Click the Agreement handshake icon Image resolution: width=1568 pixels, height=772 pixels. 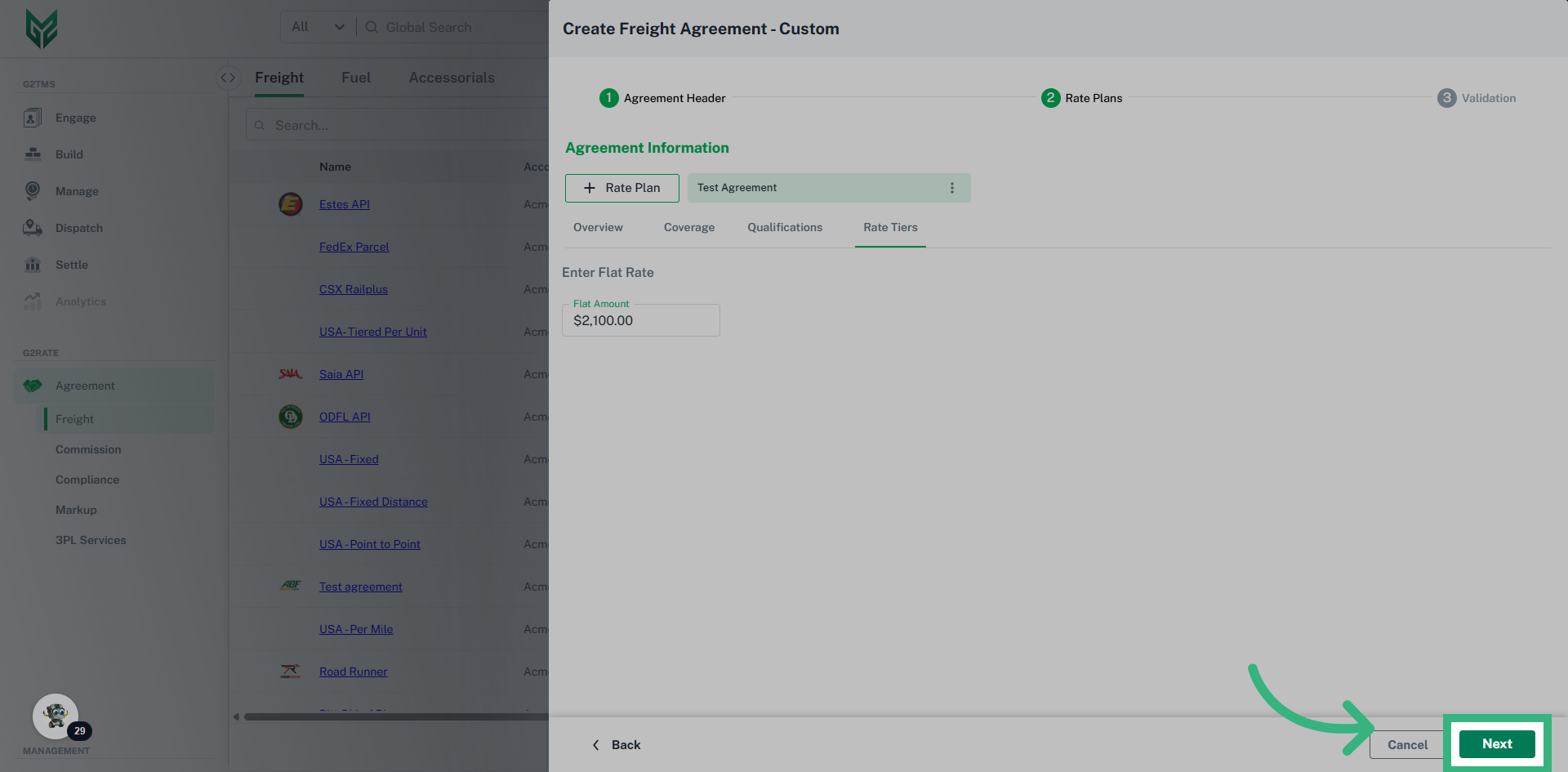click(x=33, y=386)
